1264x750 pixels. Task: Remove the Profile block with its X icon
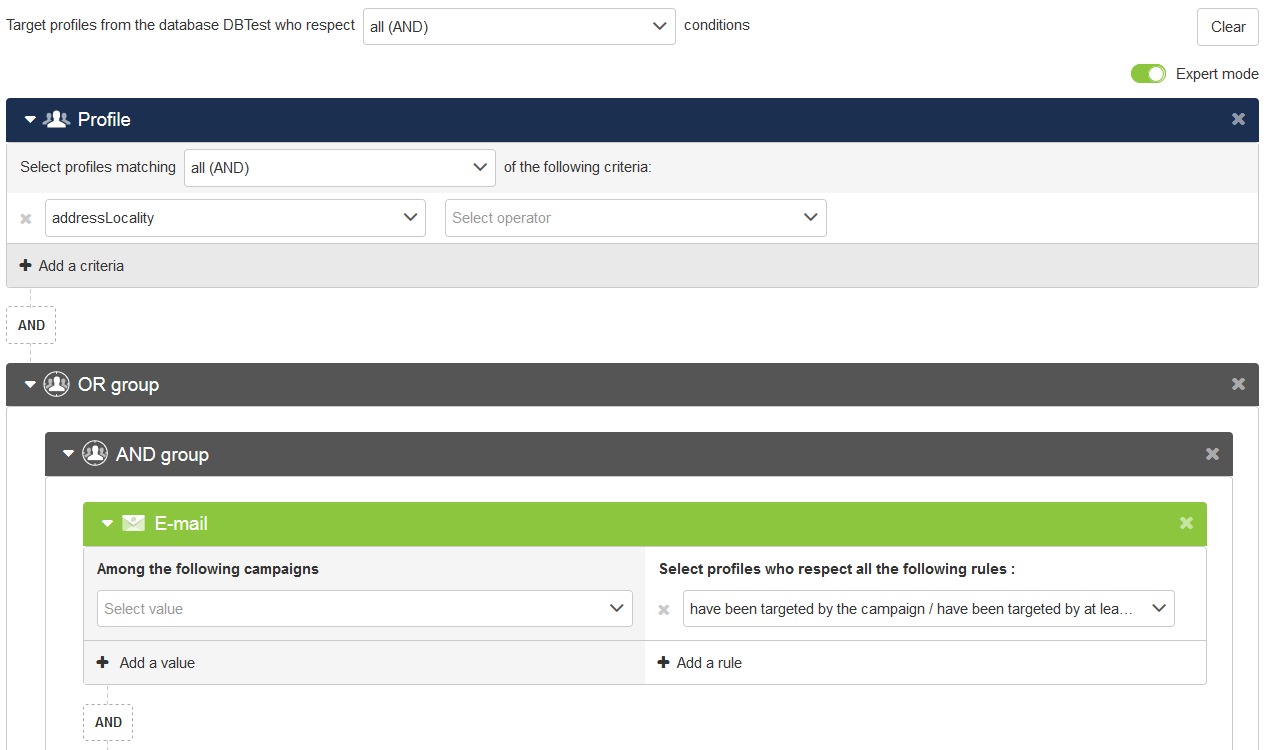1238,119
